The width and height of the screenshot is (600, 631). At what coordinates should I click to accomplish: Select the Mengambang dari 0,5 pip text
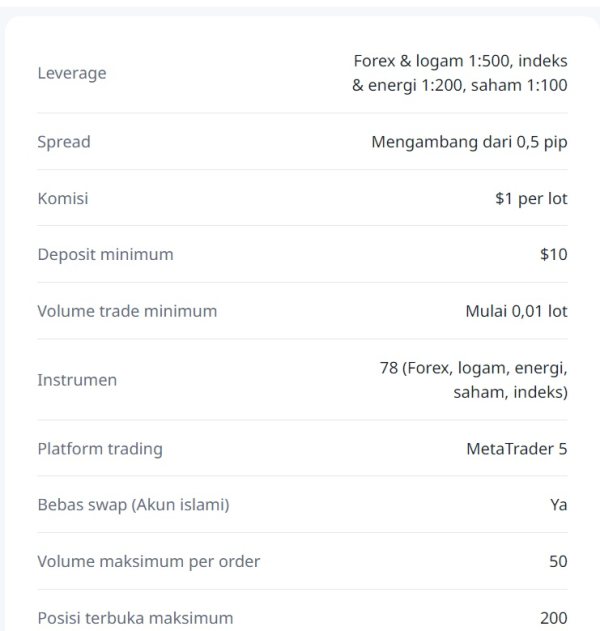click(x=469, y=142)
